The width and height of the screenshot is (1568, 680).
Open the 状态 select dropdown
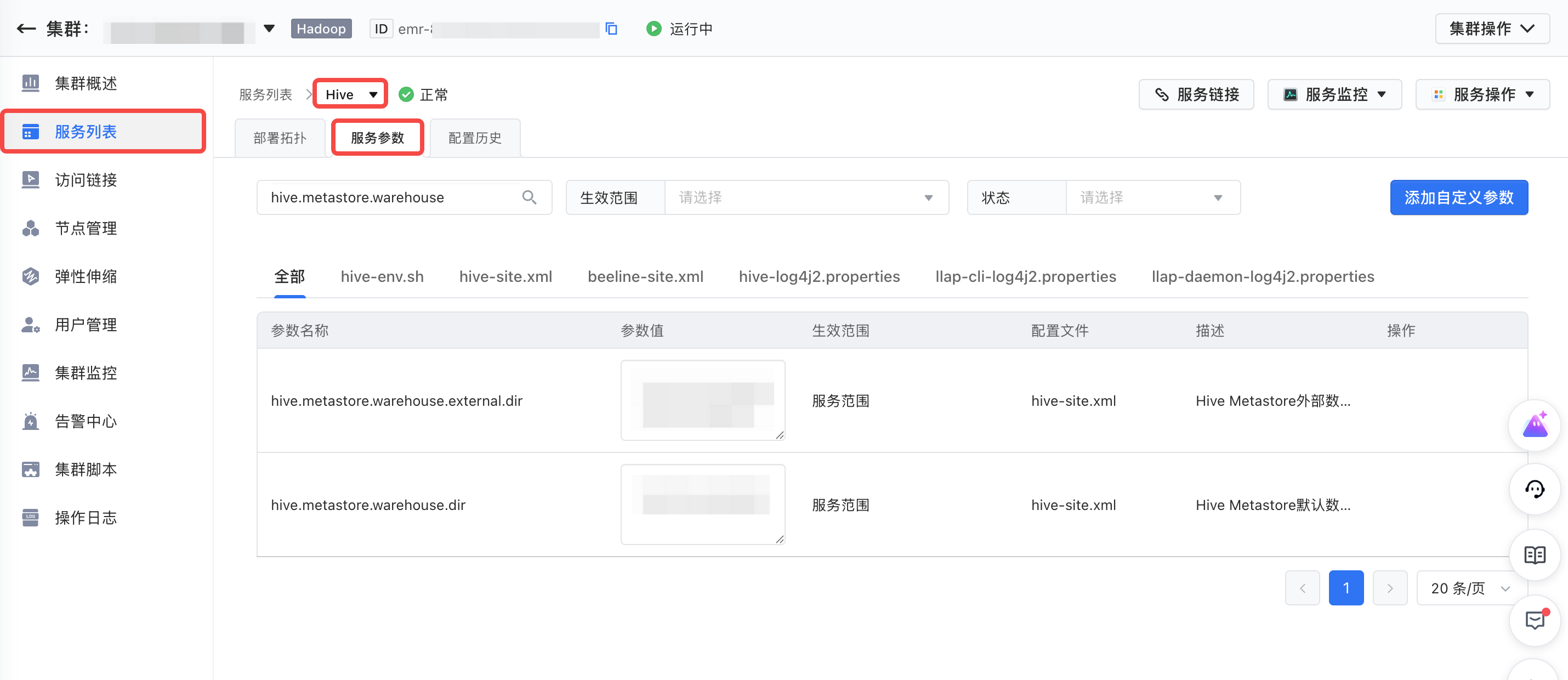tap(1152, 197)
